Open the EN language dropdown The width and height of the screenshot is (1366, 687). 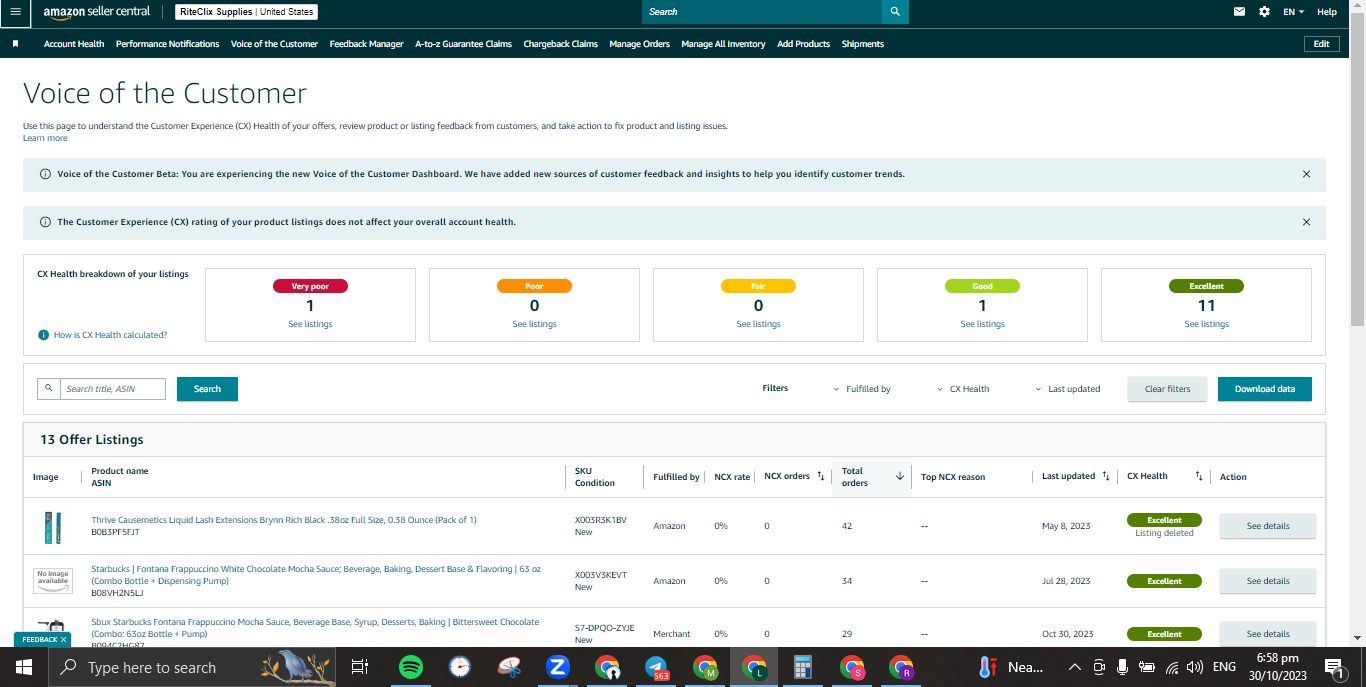[x=1294, y=12]
